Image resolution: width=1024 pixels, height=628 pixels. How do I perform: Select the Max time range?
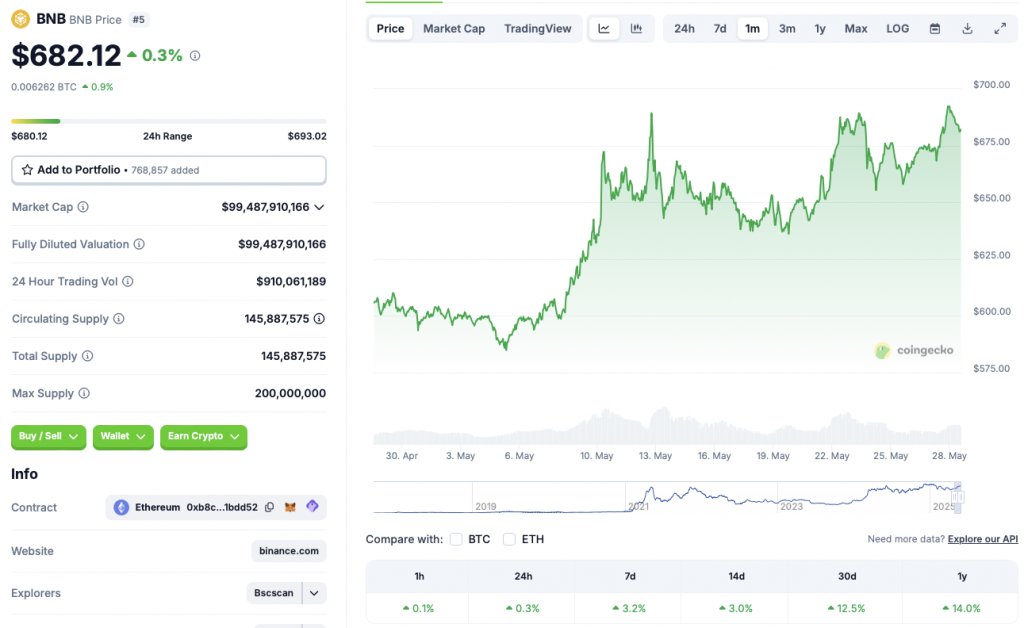[856, 29]
